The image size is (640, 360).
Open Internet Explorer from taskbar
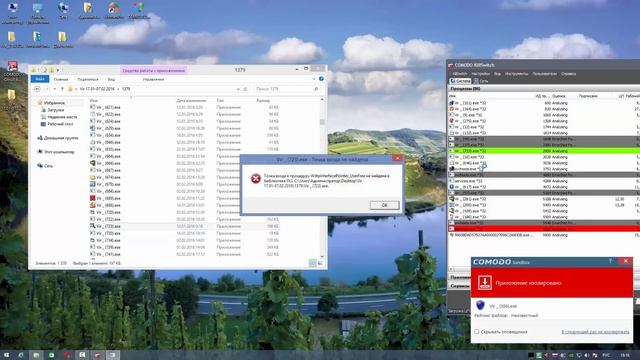tap(20, 355)
